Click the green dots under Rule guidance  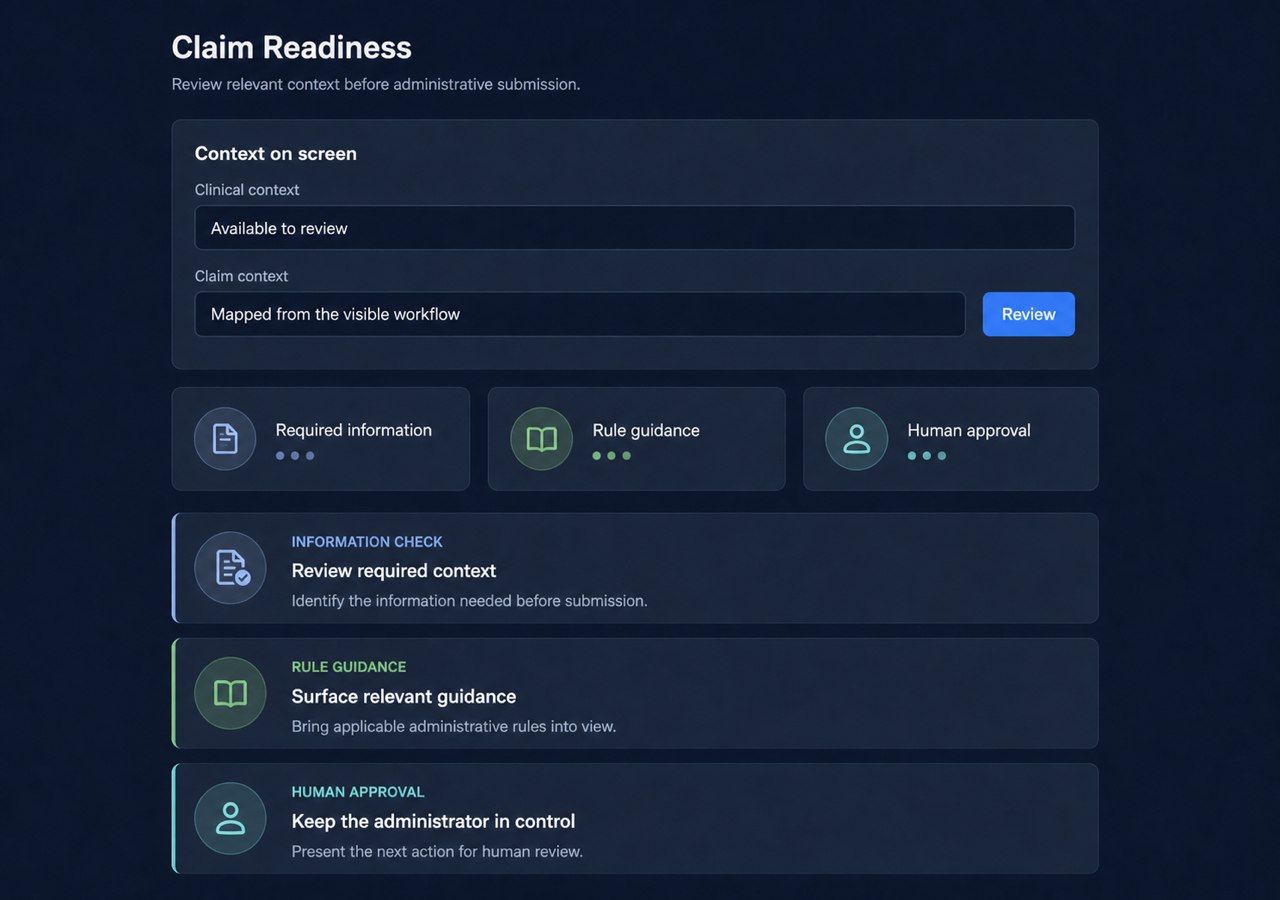611,456
